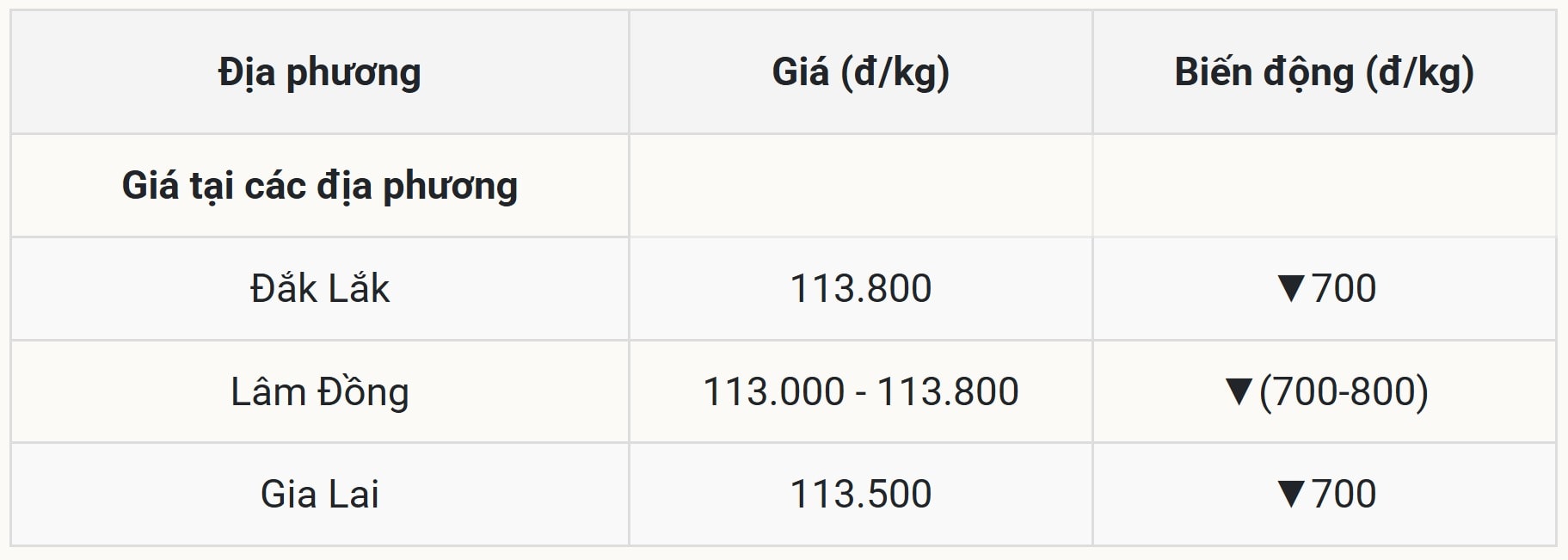The width and height of the screenshot is (1568, 560).
Task: Select Đắk Lắk price 113.800
Action: pos(860,288)
